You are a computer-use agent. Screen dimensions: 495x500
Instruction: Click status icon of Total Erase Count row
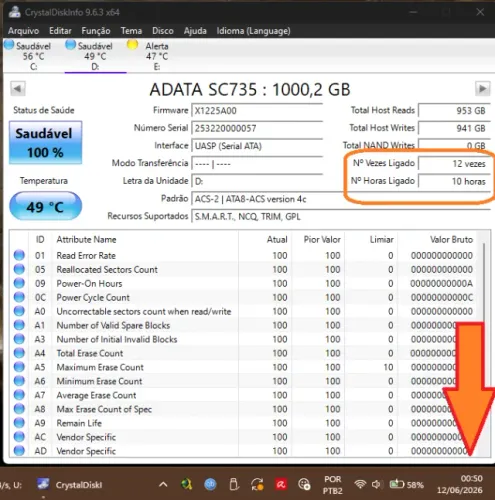pyautogui.click(x=19, y=353)
